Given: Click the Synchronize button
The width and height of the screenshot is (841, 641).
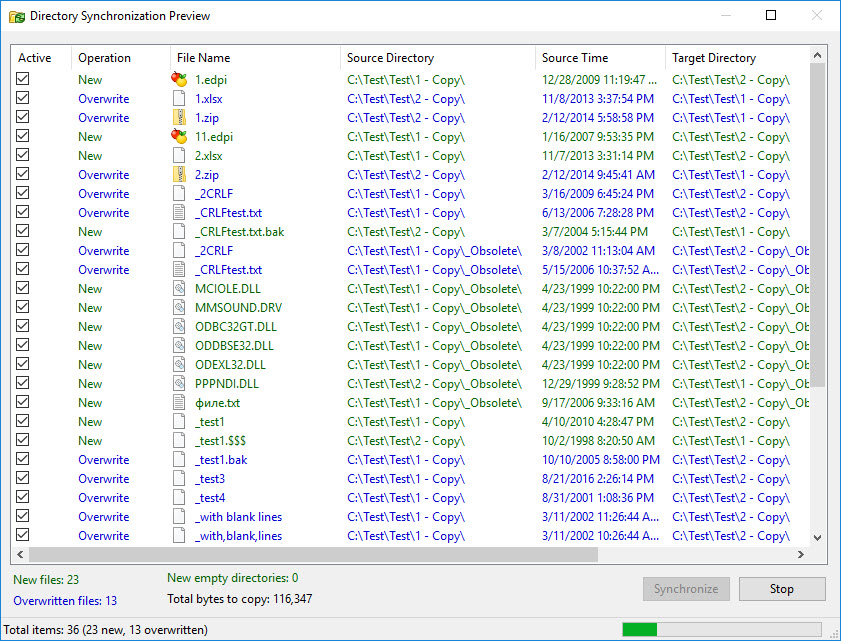Looking at the screenshot, I should pos(686,589).
